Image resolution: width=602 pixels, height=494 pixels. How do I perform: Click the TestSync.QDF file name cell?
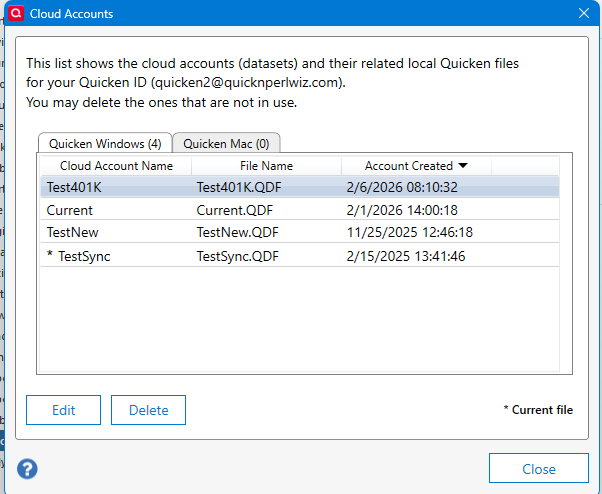[238, 256]
